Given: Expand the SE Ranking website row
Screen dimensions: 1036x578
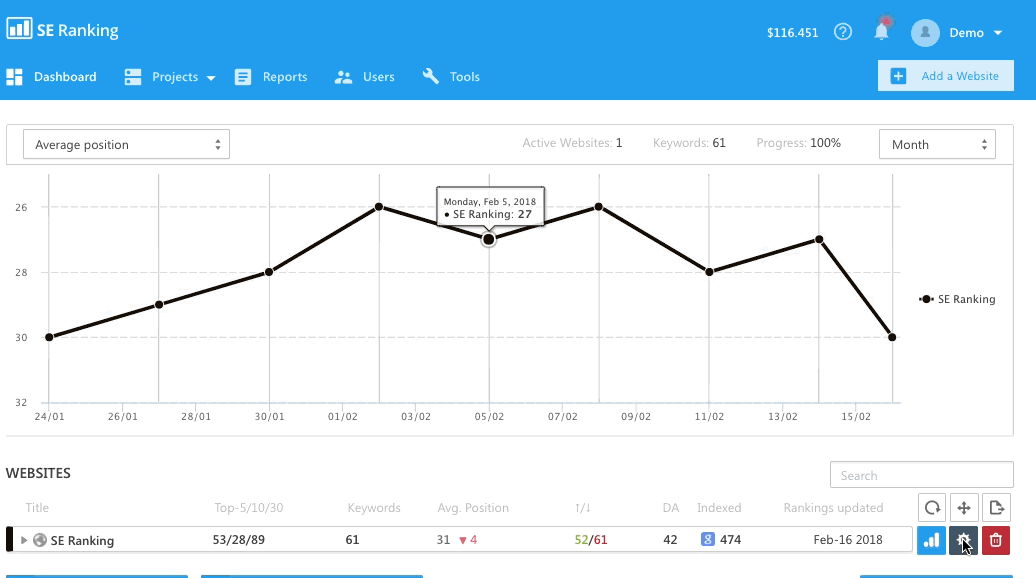Looking at the screenshot, I should point(24,540).
